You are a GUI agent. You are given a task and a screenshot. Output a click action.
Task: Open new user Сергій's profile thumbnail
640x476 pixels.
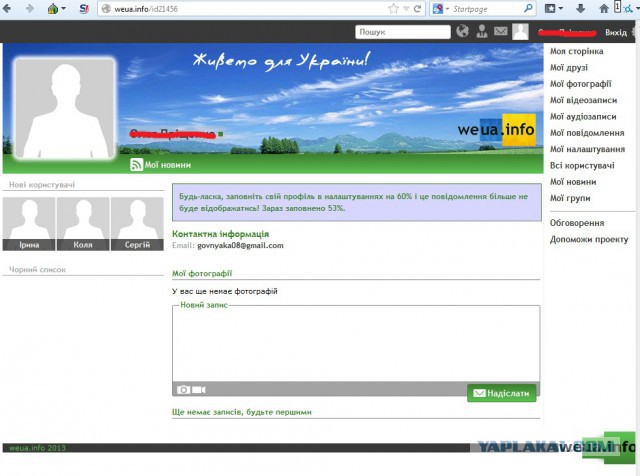click(x=137, y=224)
